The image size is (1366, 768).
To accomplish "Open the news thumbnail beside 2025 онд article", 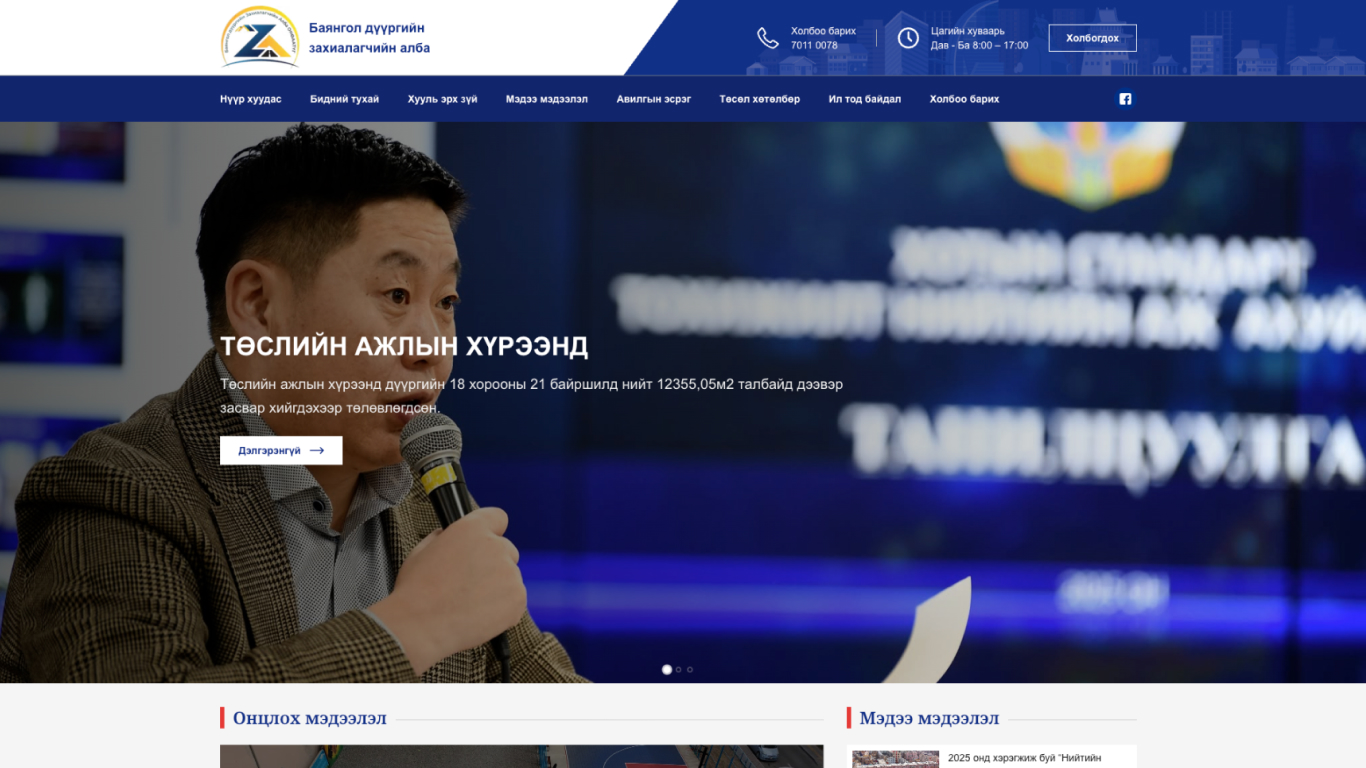I will point(895,759).
